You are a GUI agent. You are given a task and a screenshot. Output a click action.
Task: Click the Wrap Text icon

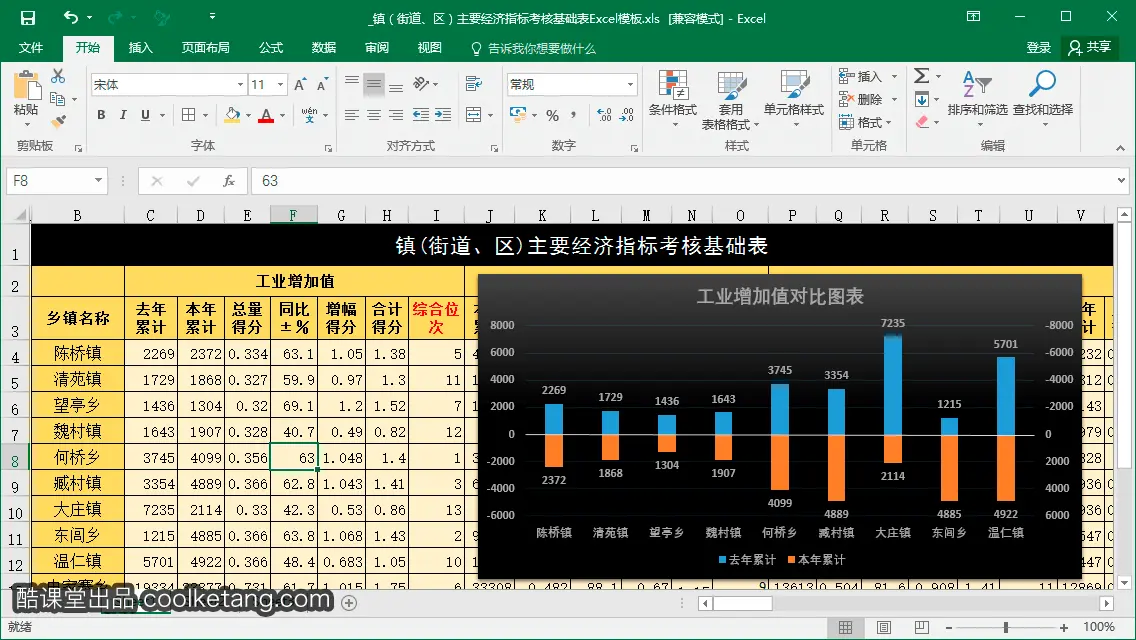click(x=474, y=84)
